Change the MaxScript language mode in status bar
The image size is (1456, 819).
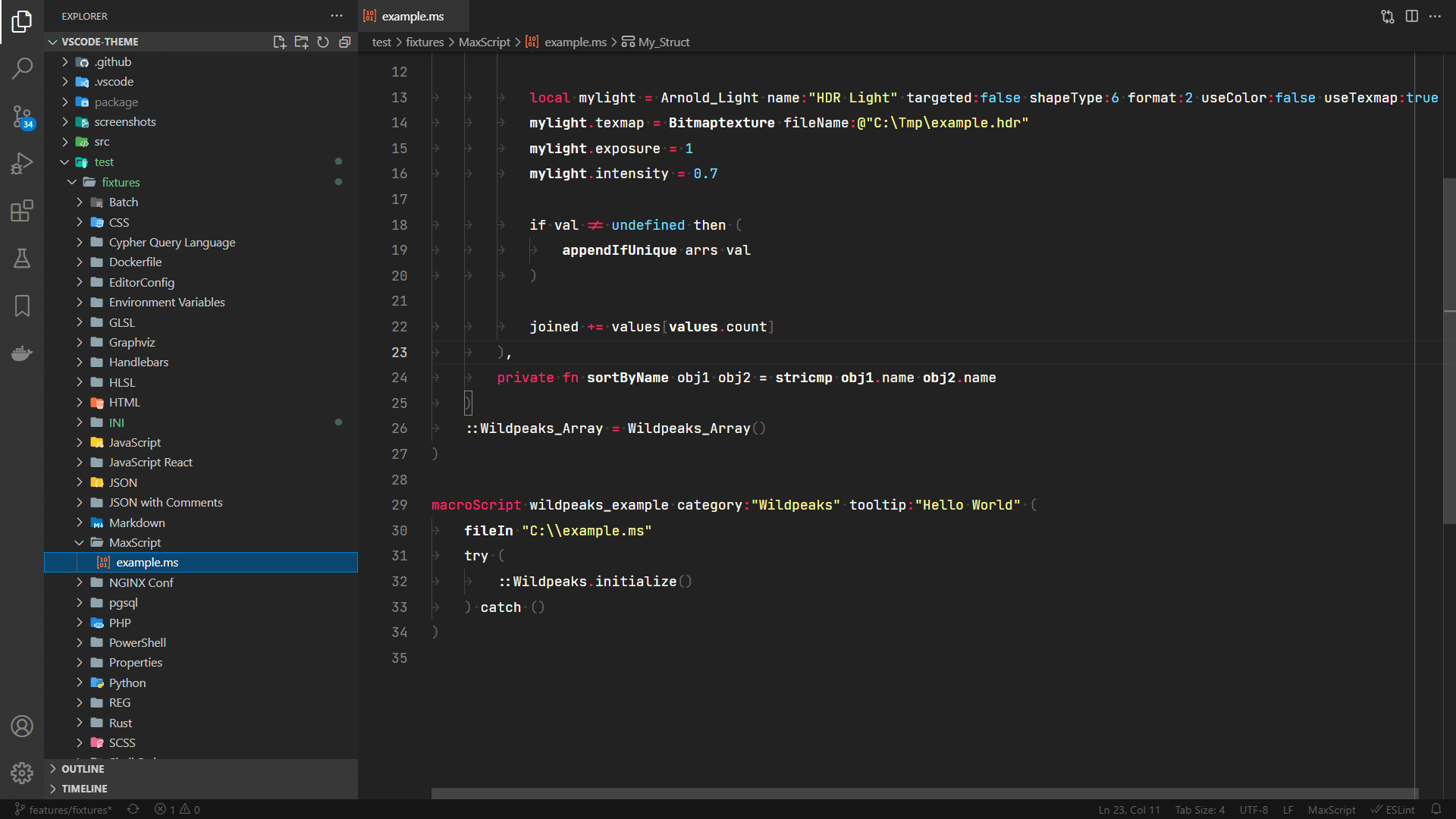pos(1331,809)
